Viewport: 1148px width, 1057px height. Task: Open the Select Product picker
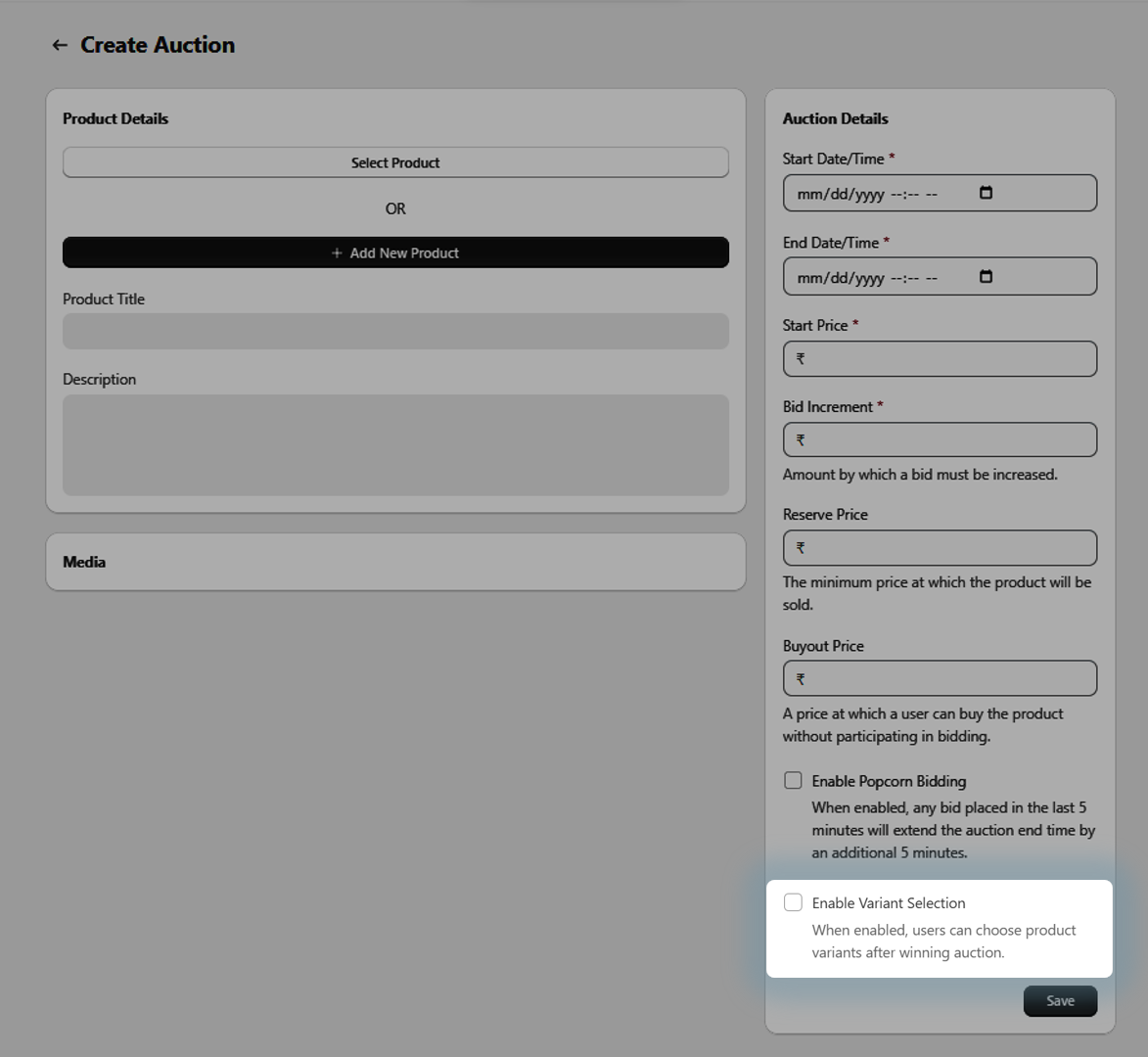coord(395,162)
